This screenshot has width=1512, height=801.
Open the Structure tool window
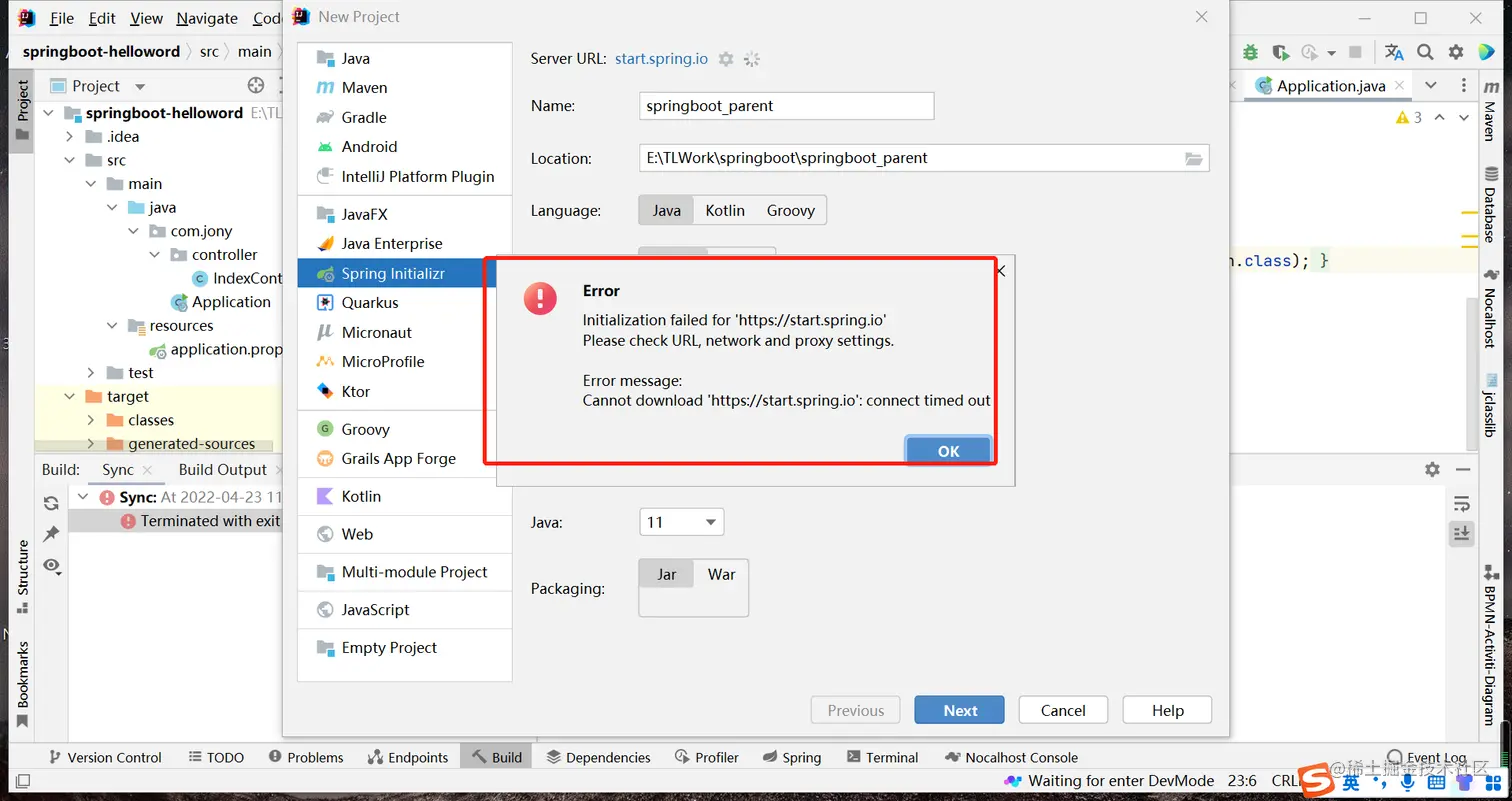click(x=22, y=577)
